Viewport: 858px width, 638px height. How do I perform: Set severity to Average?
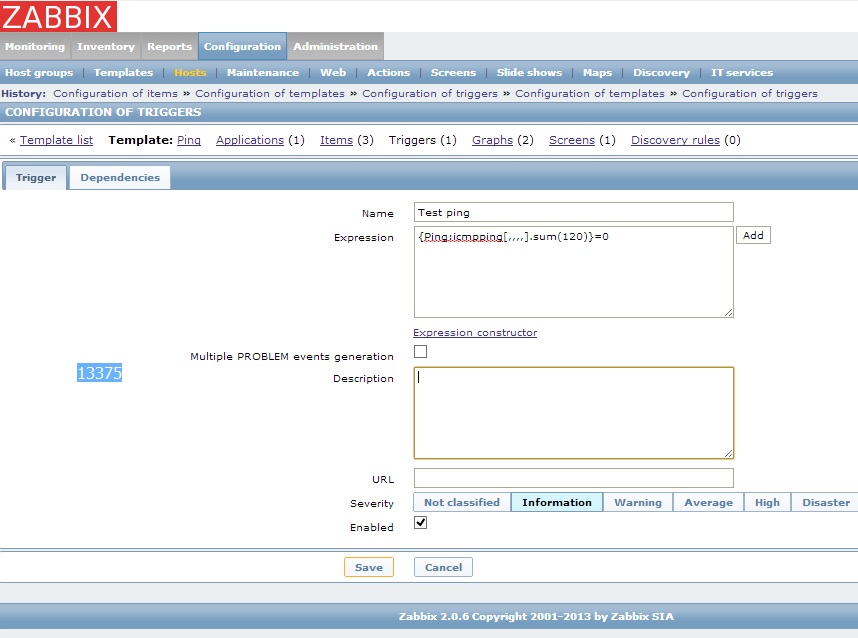click(708, 502)
